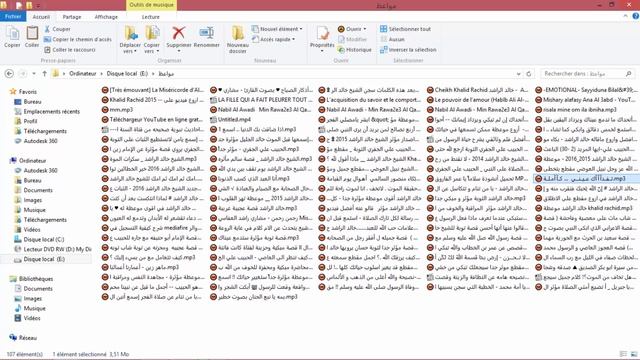
Task: Expand the Nouvel élément dropdown
Action: [277, 29]
